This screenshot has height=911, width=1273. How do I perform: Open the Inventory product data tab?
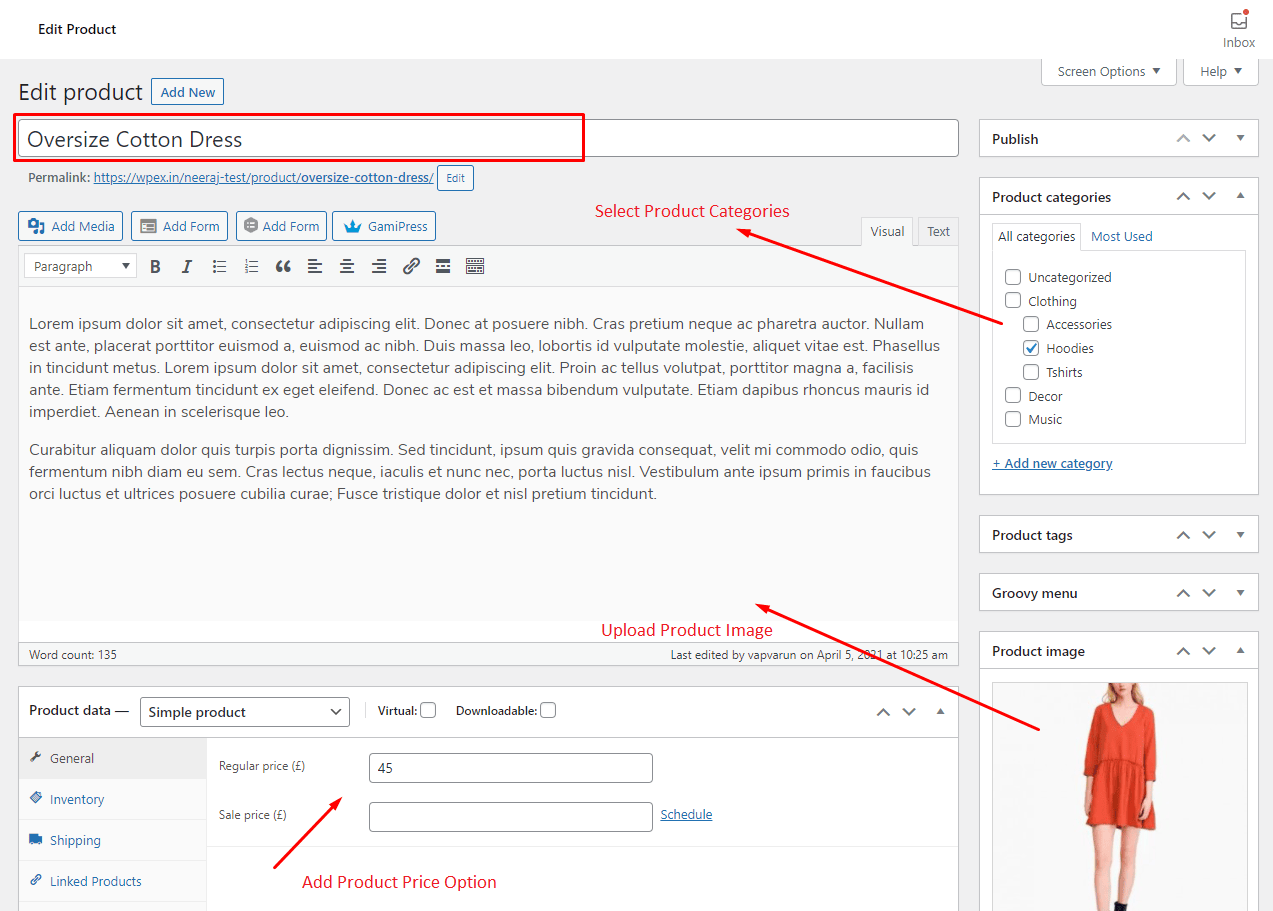(x=77, y=799)
